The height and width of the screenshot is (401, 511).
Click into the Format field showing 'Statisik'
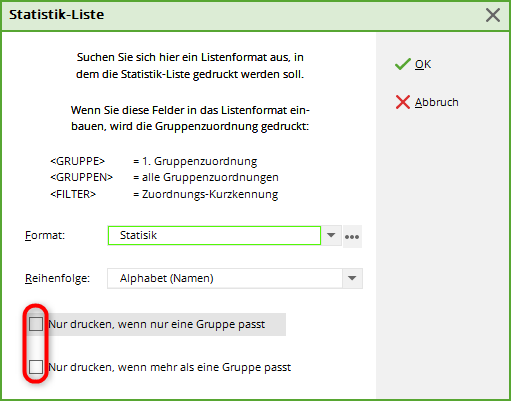click(x=214, y=235)
